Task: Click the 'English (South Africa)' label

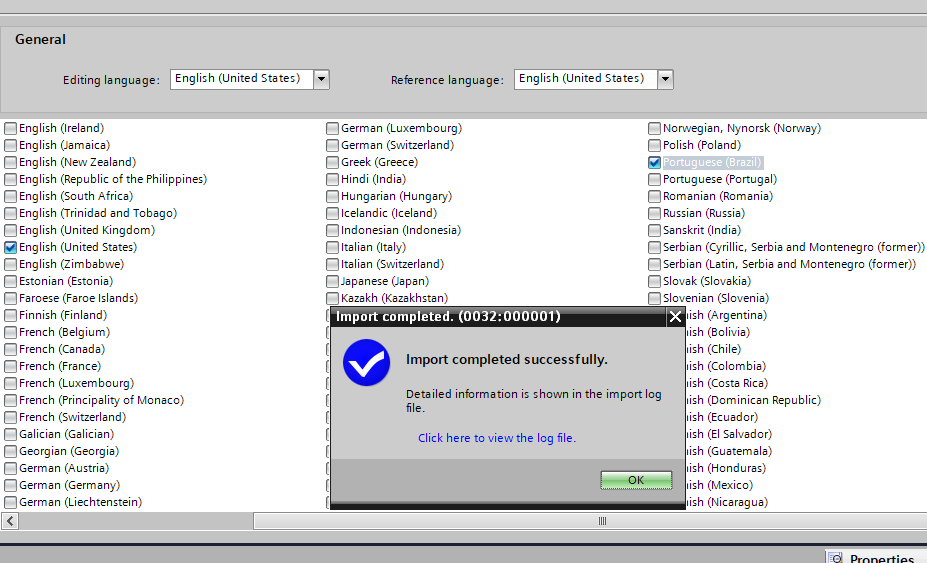Action: tap(76, 196)
